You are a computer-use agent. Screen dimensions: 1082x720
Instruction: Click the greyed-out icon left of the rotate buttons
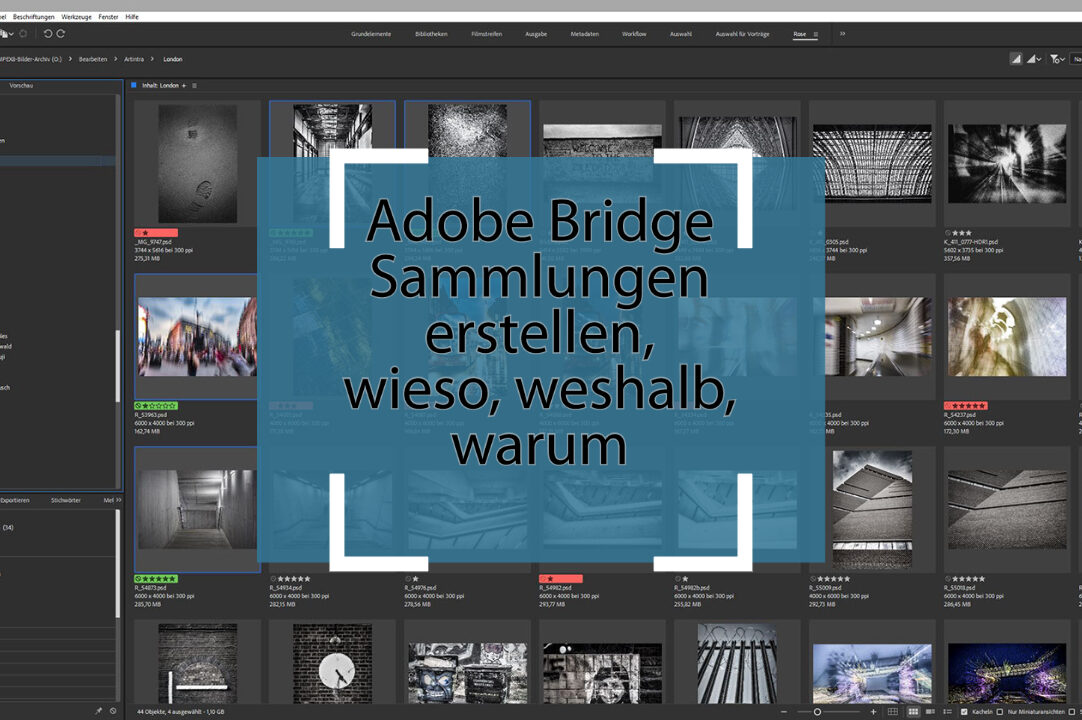[23, 34]
